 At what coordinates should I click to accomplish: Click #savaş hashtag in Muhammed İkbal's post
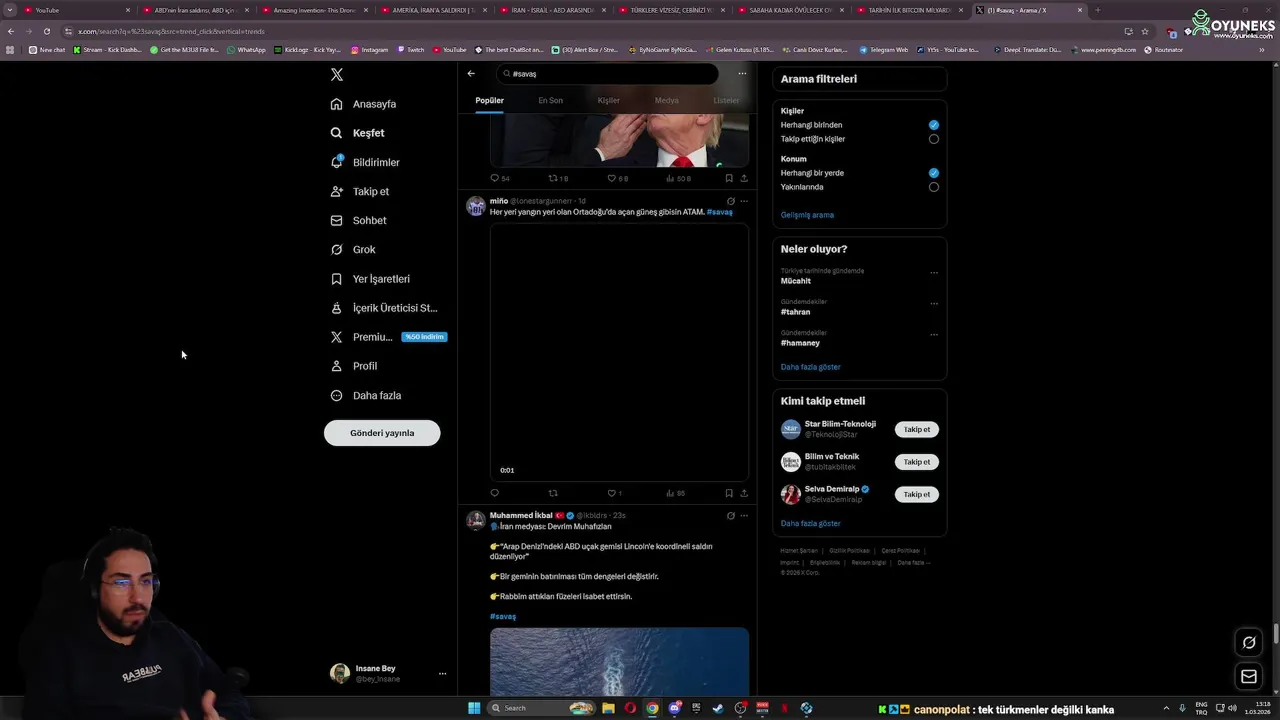pyautogui.click(x=503, y=616)
